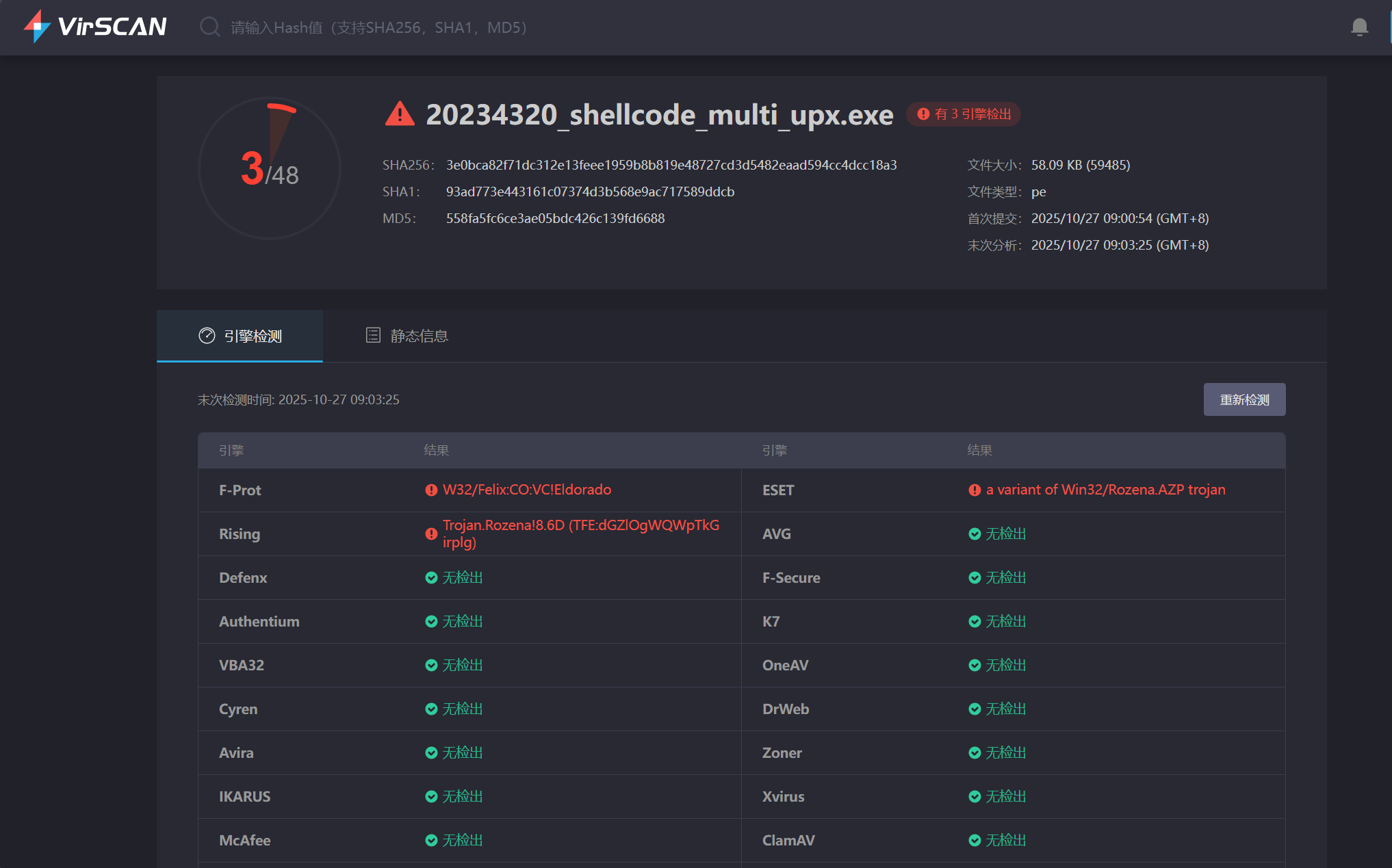Click AVG green check icon
The image size is (1392, 868).
click(x=975, y=534)
